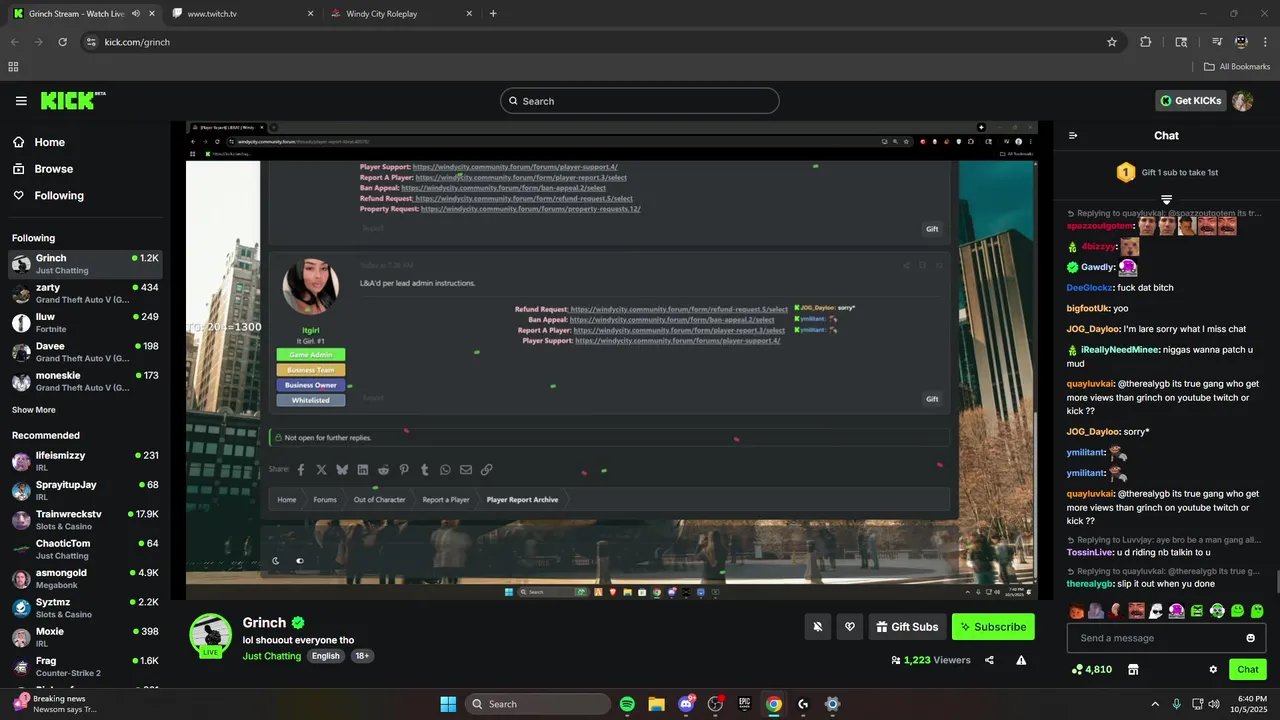Open the user profile avatar menu
The width and height of the screenshot is (1280, 720).
tap(1243, 101)
